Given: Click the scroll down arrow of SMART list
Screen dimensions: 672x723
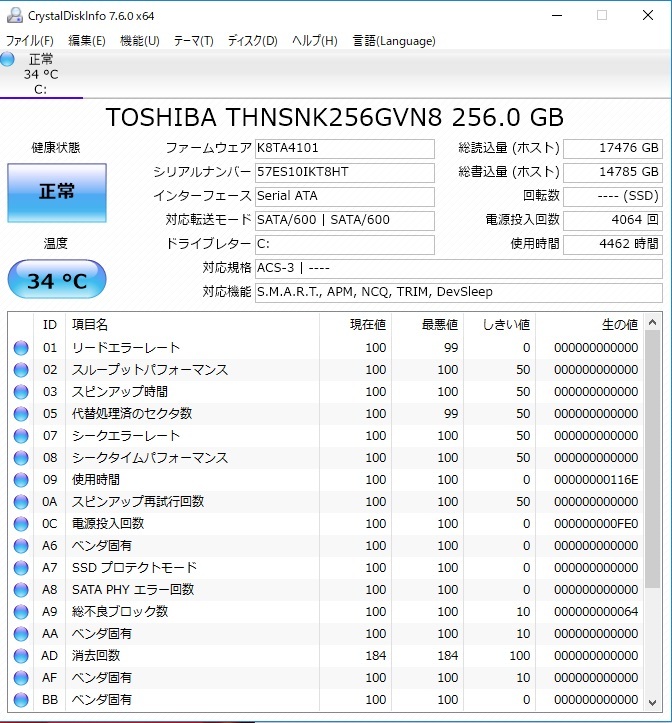Looking at the screenshot, I should [652, 703].
